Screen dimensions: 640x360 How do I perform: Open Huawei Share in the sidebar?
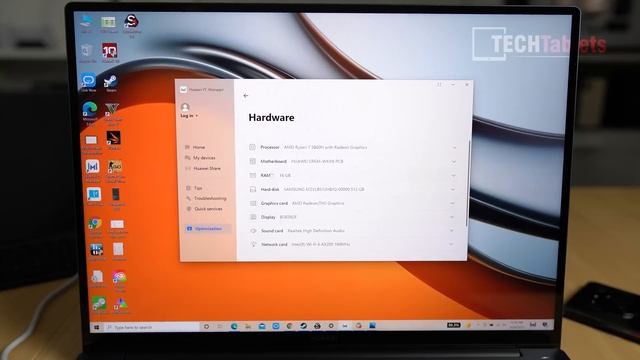click(x=202, y=168)
